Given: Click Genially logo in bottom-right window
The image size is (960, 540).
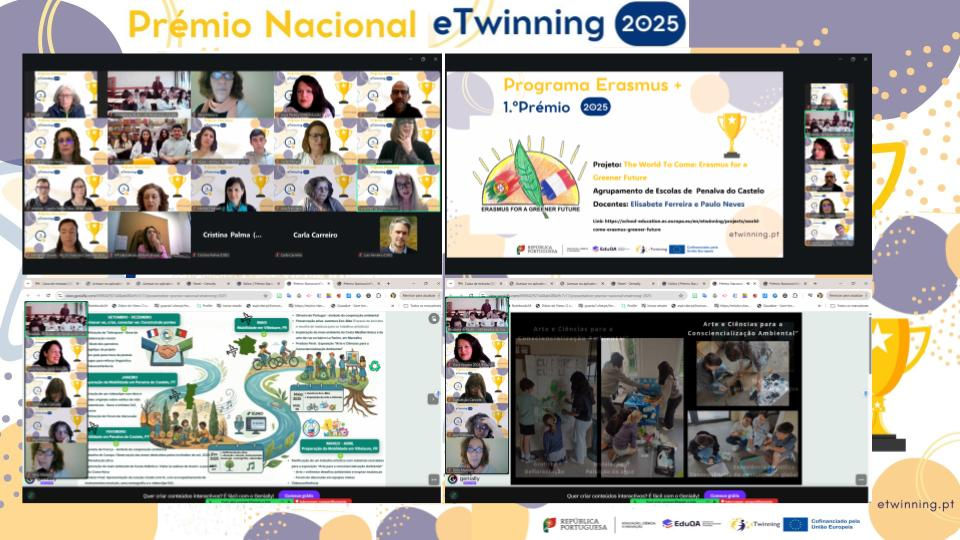Looking at the screenshot, I should pyautogui.click(x=464, y=479).
